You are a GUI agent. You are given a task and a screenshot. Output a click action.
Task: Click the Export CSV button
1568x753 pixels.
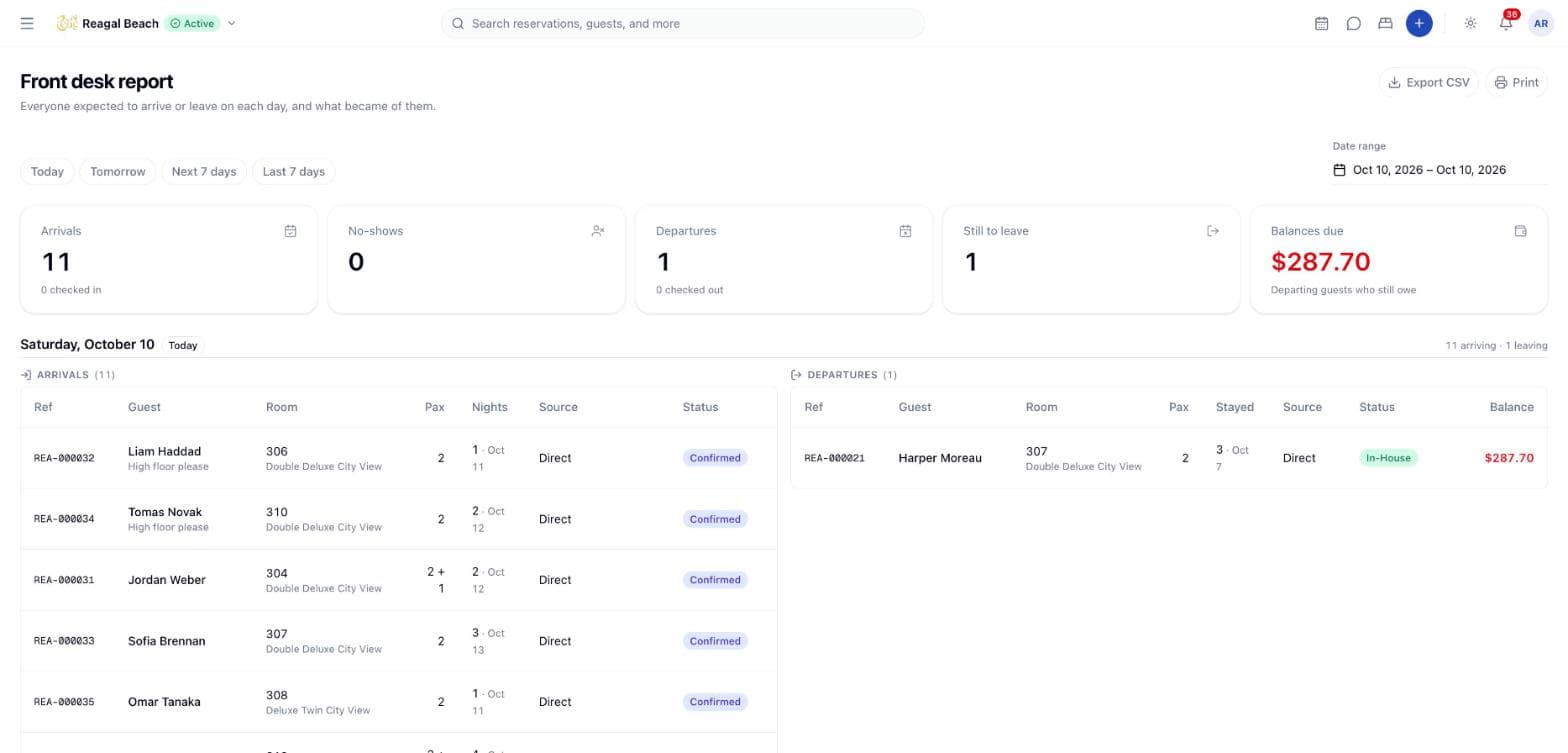click(x=1428, y=82)
